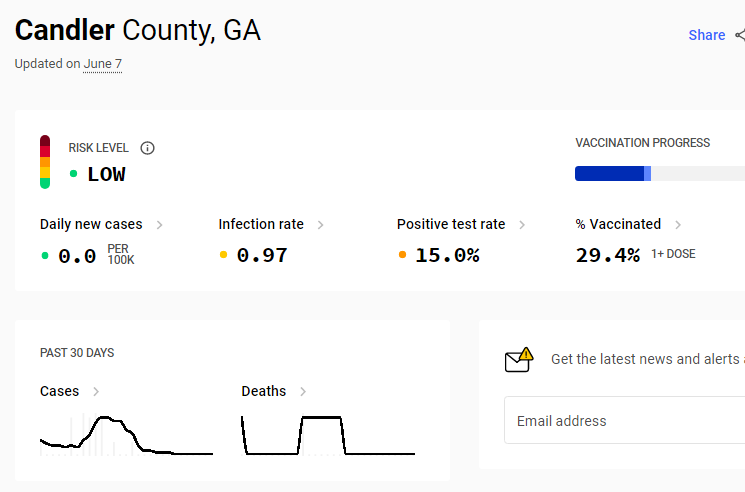Open the Cases chart arrow
745x492 pixels.
coord(96,391)
